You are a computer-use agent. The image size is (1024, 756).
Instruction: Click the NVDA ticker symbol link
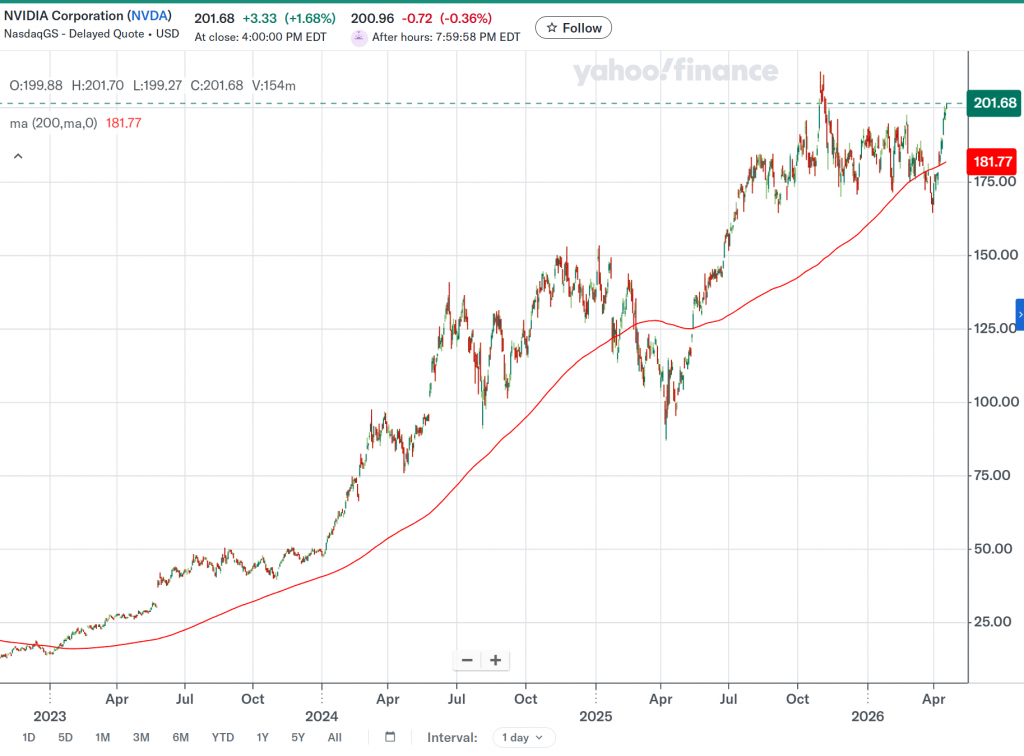coord(150,16)
